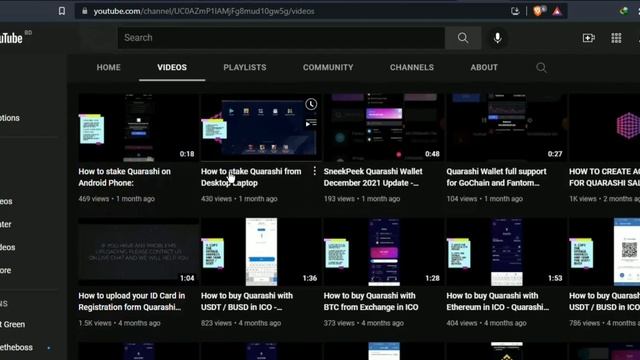640x360 pixels.
Task: Click the '193 views • 1 month ago' text
Action: tap(362, 199)
